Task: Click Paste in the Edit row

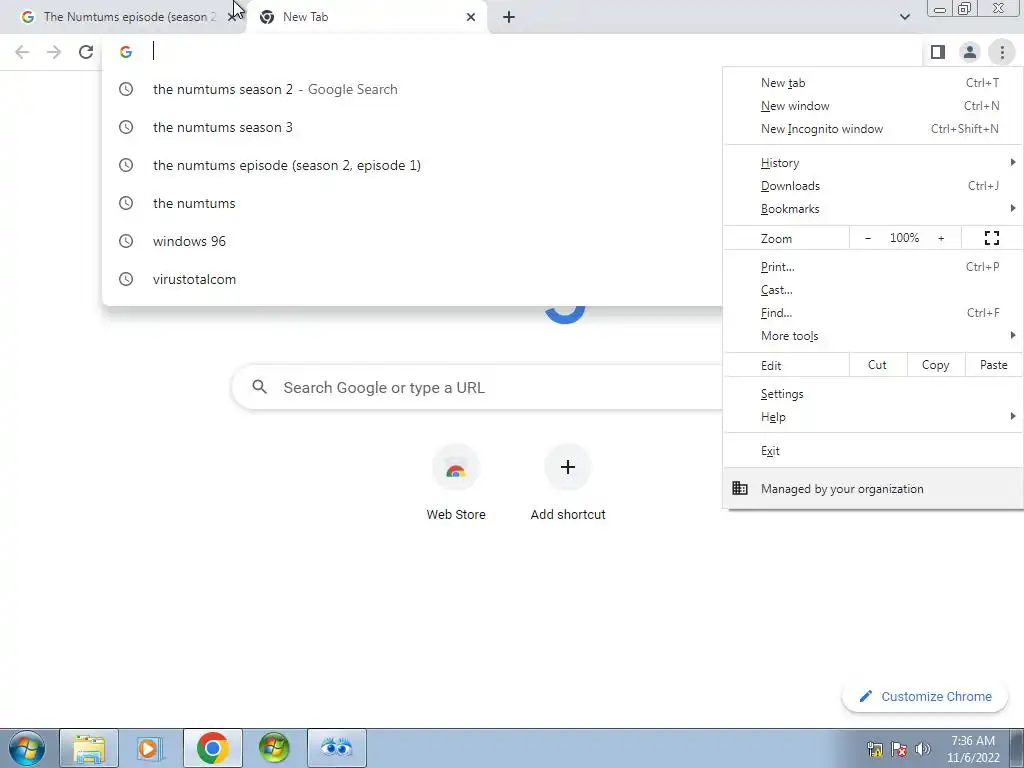Action: [993, 365]
